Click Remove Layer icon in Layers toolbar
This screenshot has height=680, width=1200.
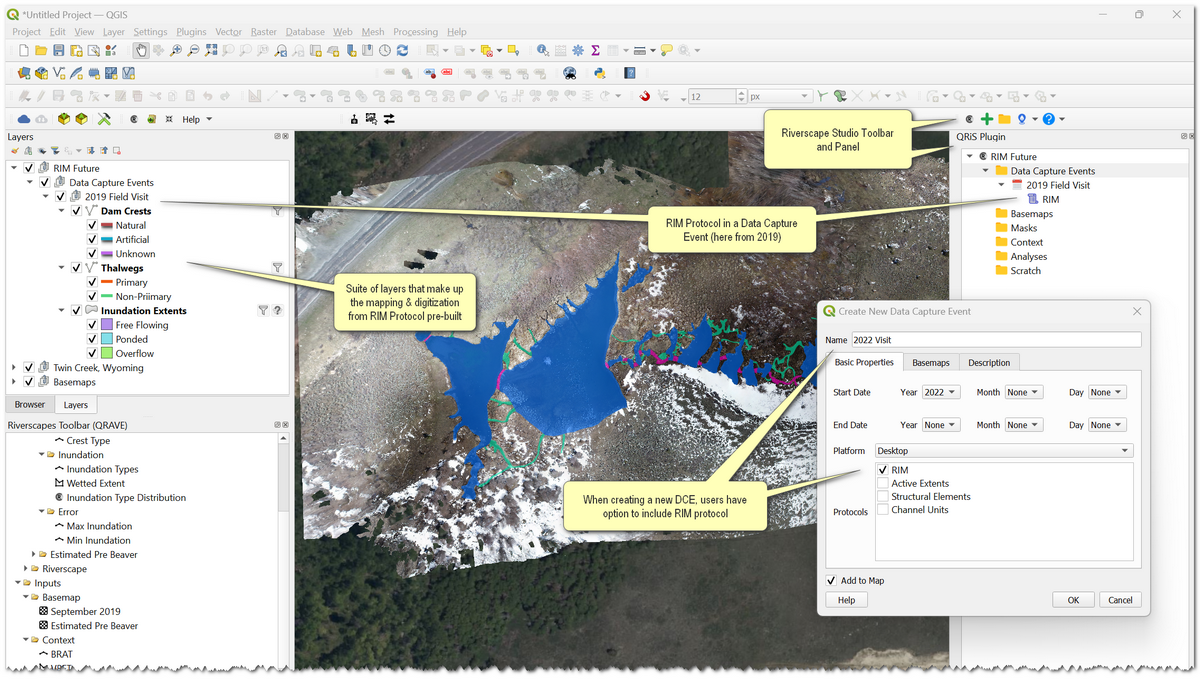pyautogui.click(x=117, y=151)
